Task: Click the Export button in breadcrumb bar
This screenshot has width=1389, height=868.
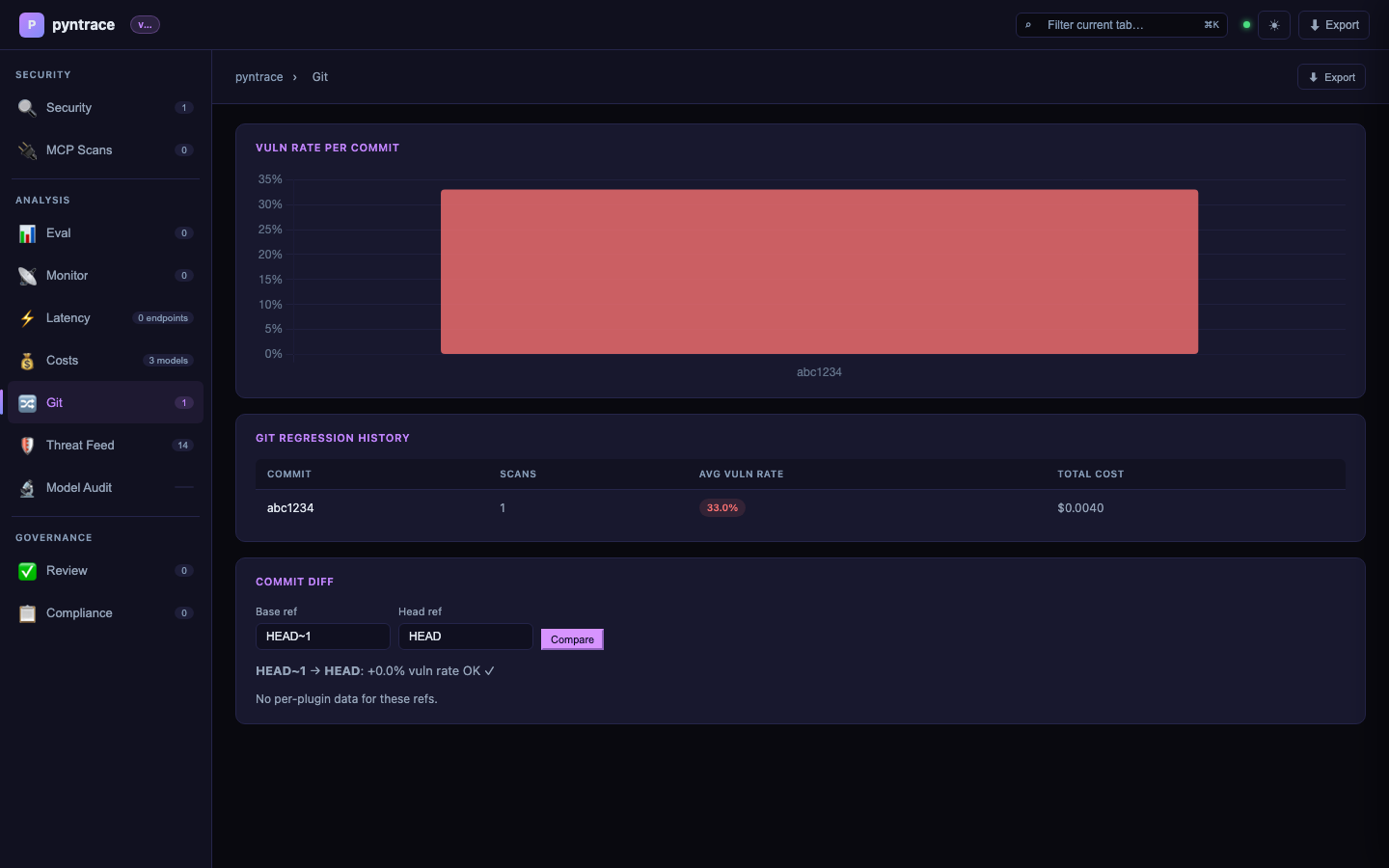Action: click(x=1331, y=77)
